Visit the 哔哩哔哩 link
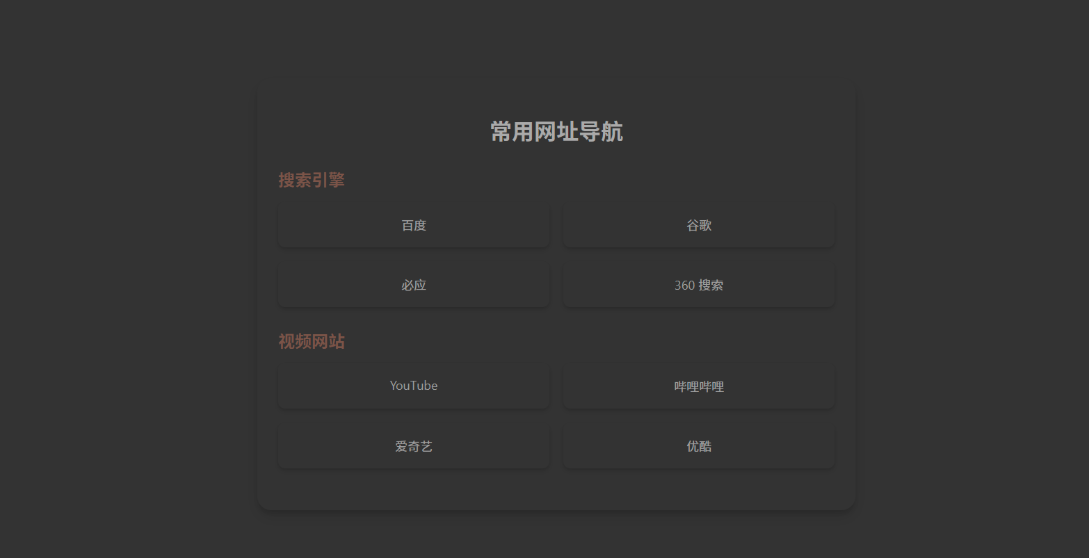The image size is (1089, 558). [699, 386]
